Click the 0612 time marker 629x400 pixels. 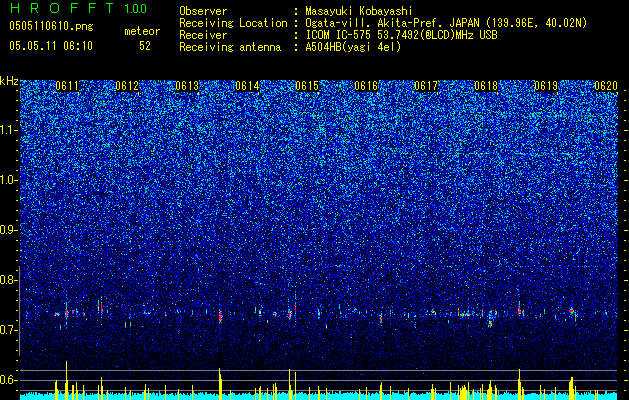127,86
